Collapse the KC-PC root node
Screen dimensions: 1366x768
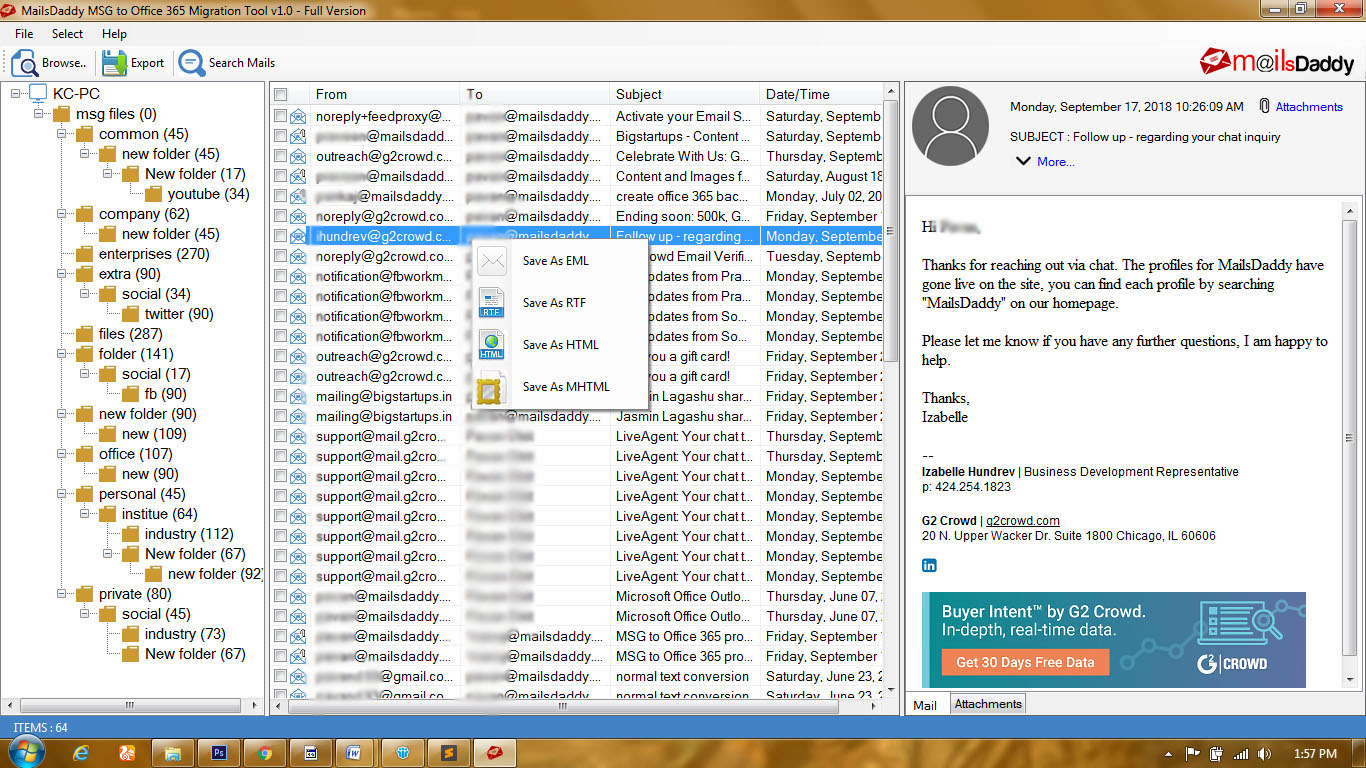point(16,94)
